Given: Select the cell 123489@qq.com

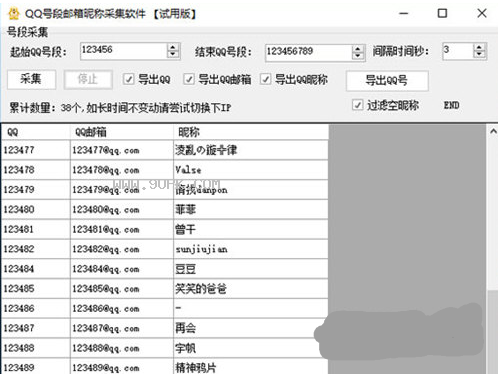Looking at the screenshot, I should pyautogui.click(x=122, y=367).
